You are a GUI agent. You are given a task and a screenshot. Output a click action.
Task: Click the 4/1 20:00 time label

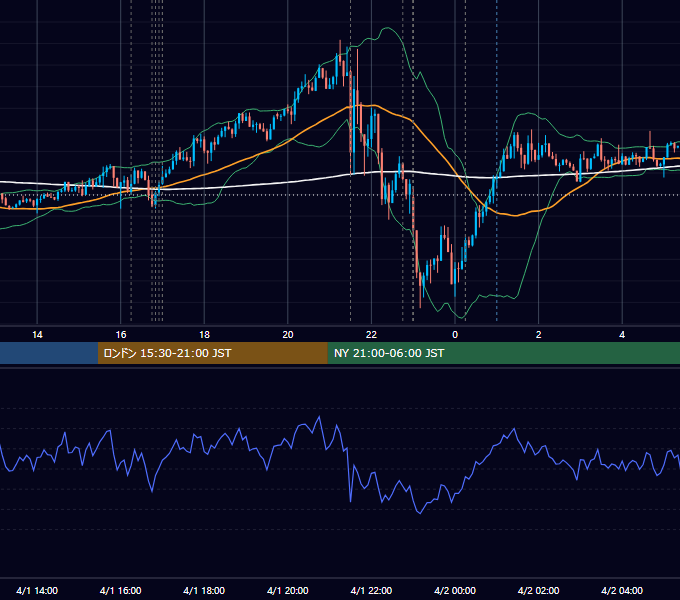(288, 590)
